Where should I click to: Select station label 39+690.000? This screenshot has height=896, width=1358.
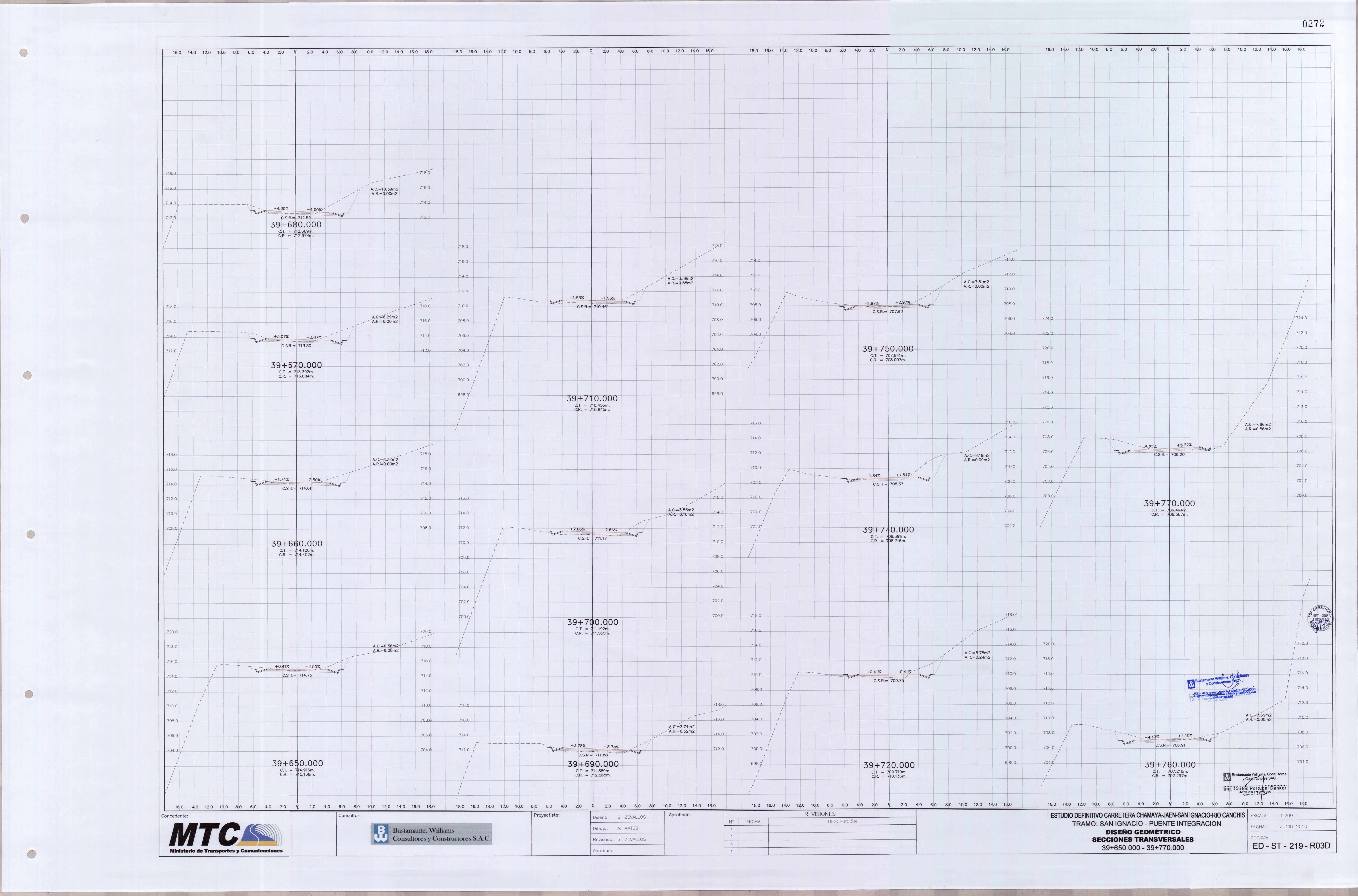593,764
